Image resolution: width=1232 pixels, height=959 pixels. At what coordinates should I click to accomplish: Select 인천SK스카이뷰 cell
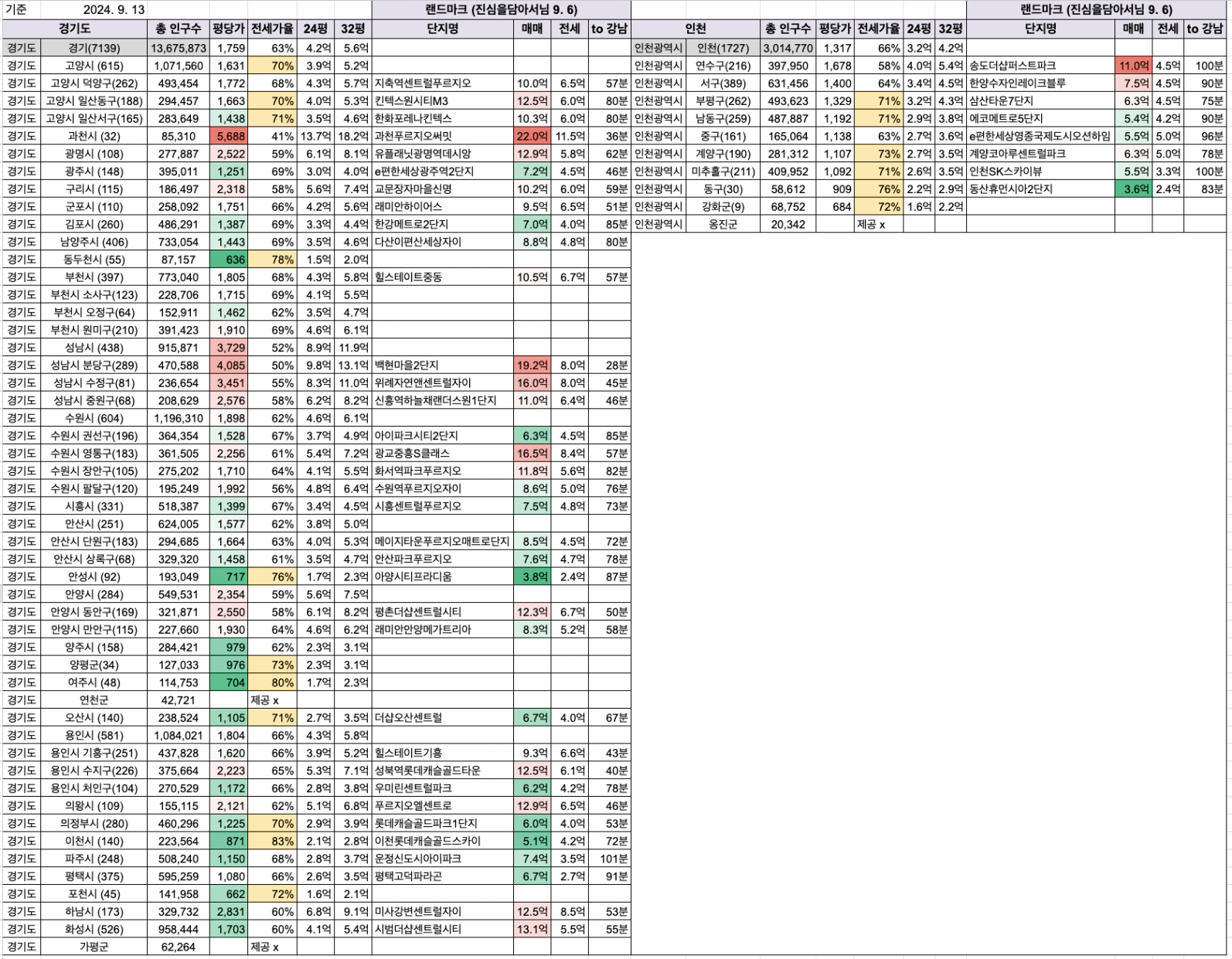pyautogui.click(x=1040, y=172)
